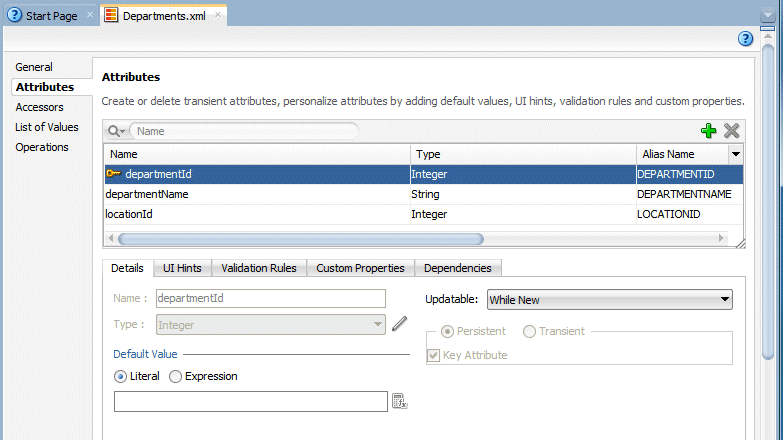Switch to the Departments.xml tab
Screen dimensions: 783x440
pos(164,15)
